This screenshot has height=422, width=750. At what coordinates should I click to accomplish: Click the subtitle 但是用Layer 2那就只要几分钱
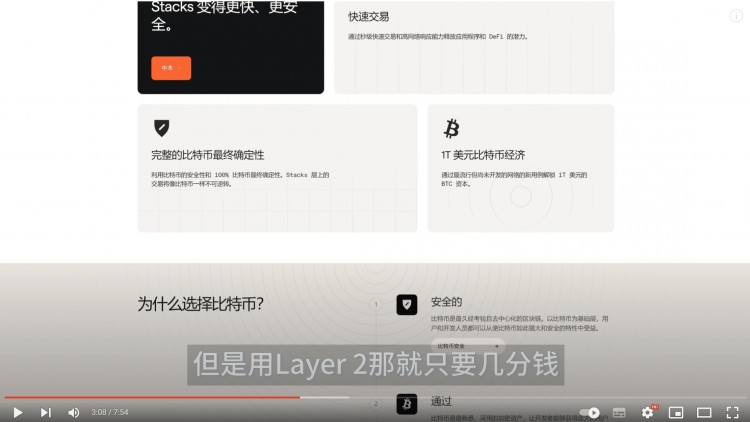[x=375, y=365]
